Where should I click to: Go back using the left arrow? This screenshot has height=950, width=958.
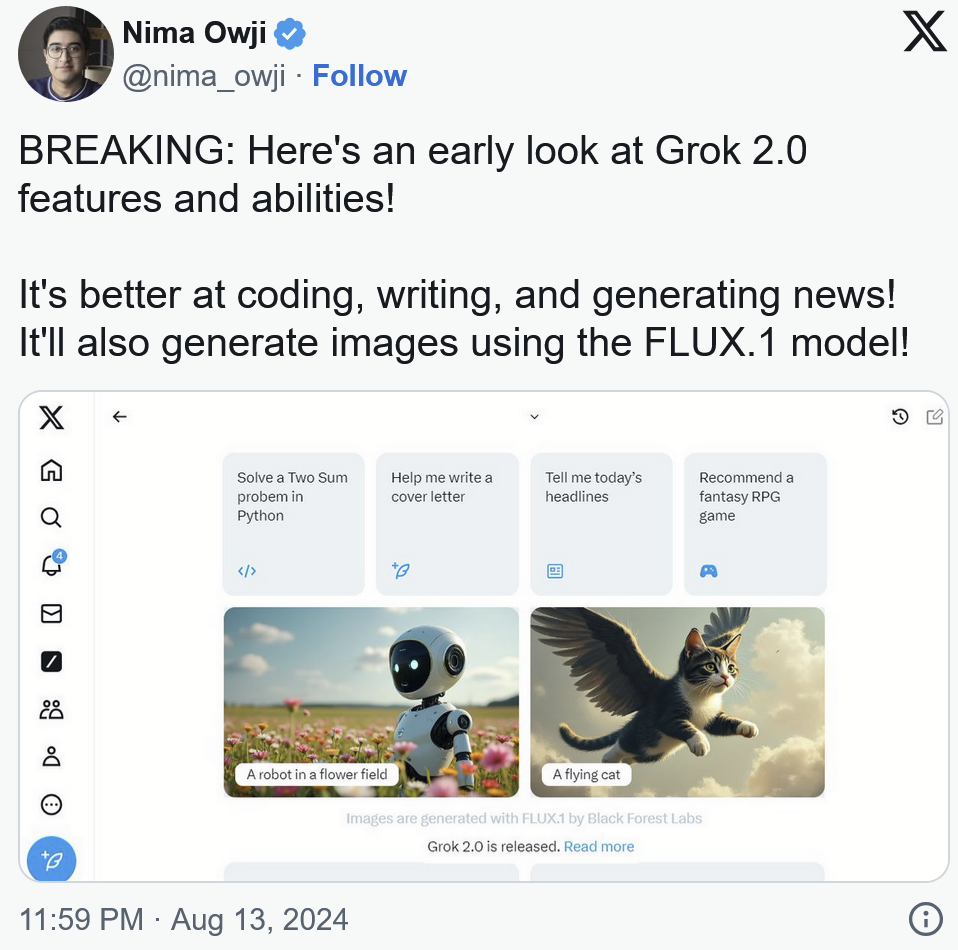click(120, 417)
